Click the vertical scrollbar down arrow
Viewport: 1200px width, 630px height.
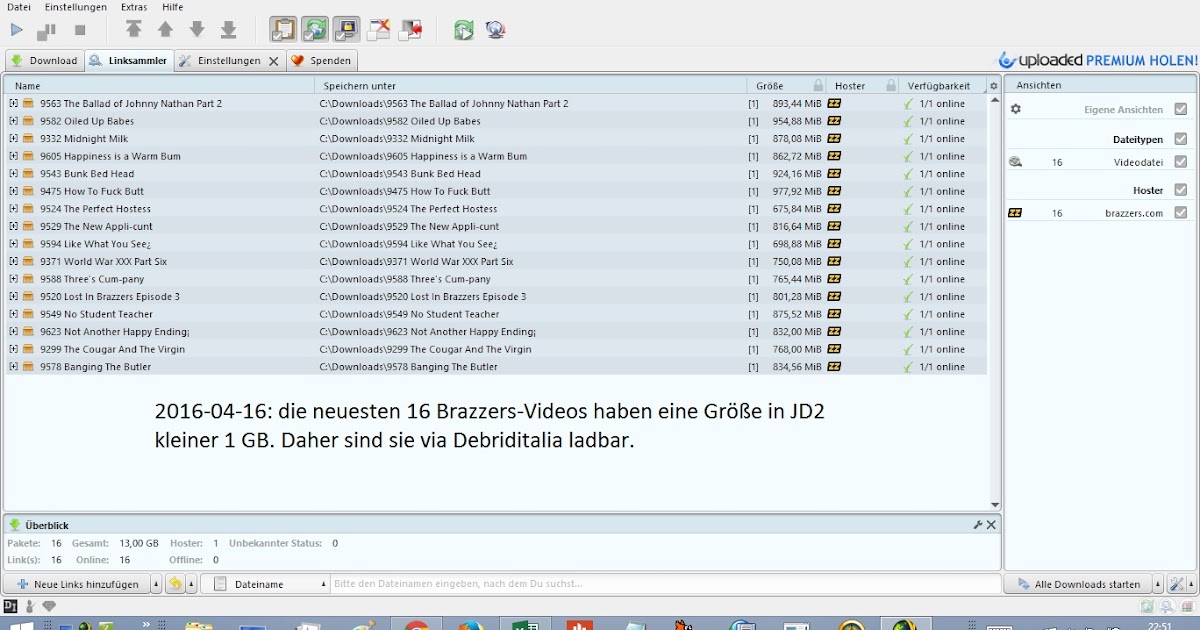coord(994,505)
